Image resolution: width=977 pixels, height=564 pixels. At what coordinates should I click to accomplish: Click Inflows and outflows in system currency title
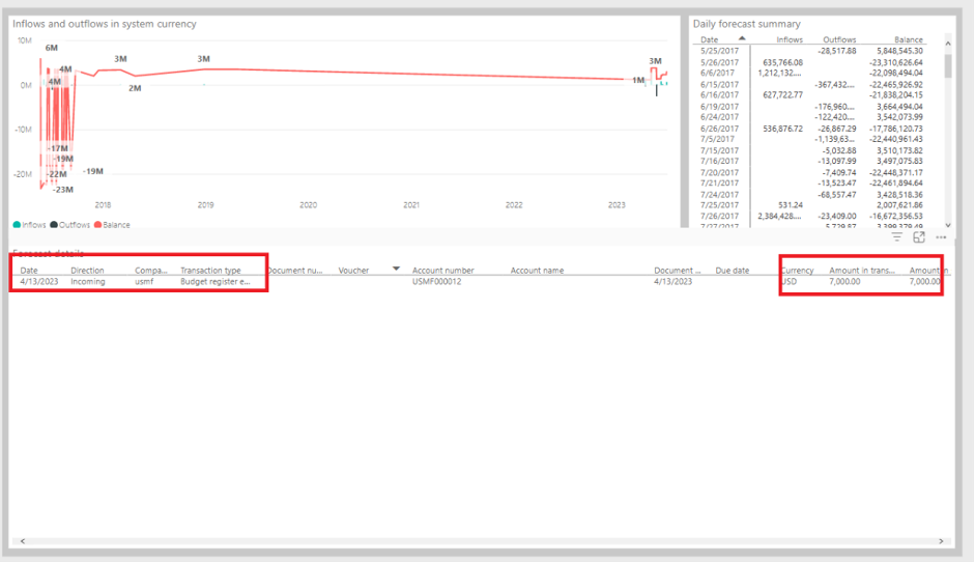click(105, 24)
